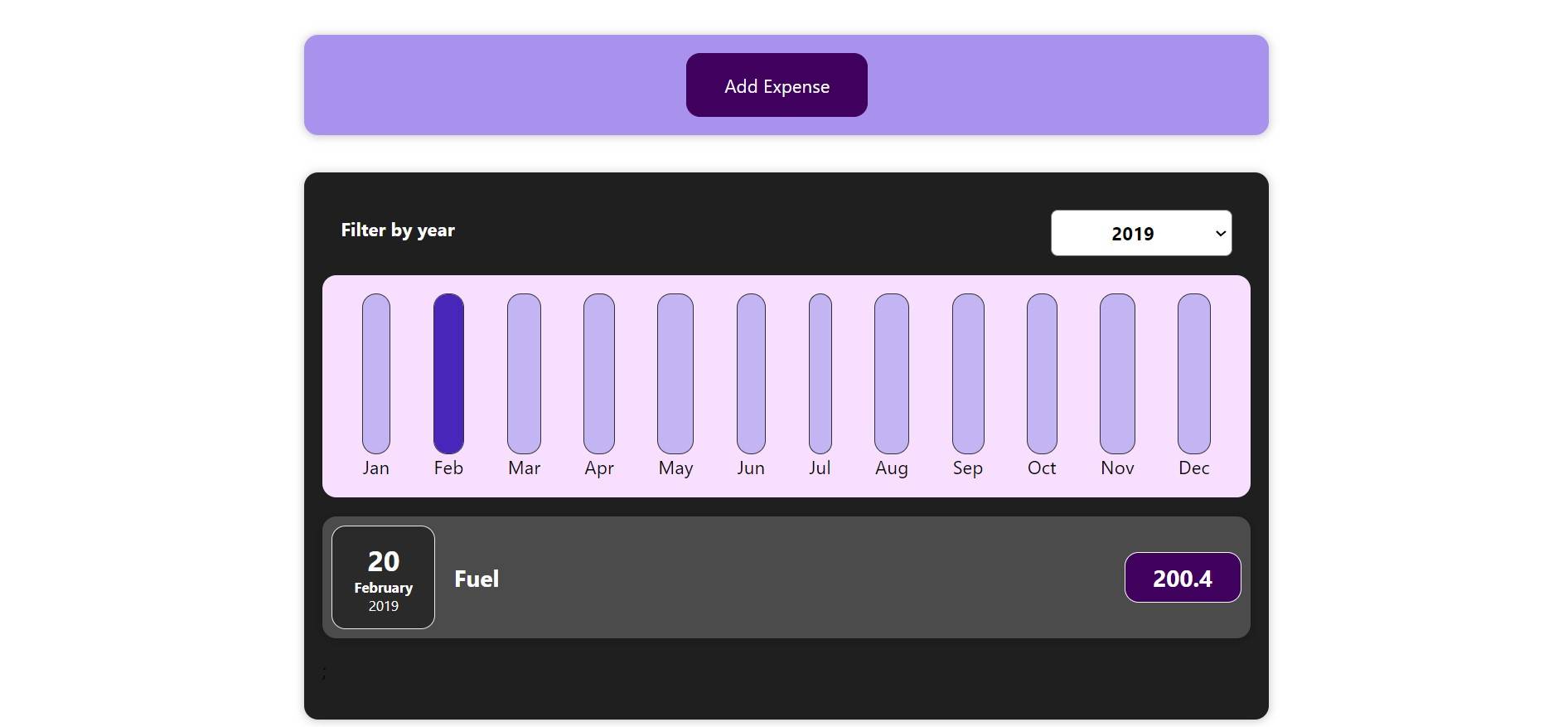Open the 2019 year filter dropdown
The width and height of the screenshot is (1568, 727).
pos(1141,233)
